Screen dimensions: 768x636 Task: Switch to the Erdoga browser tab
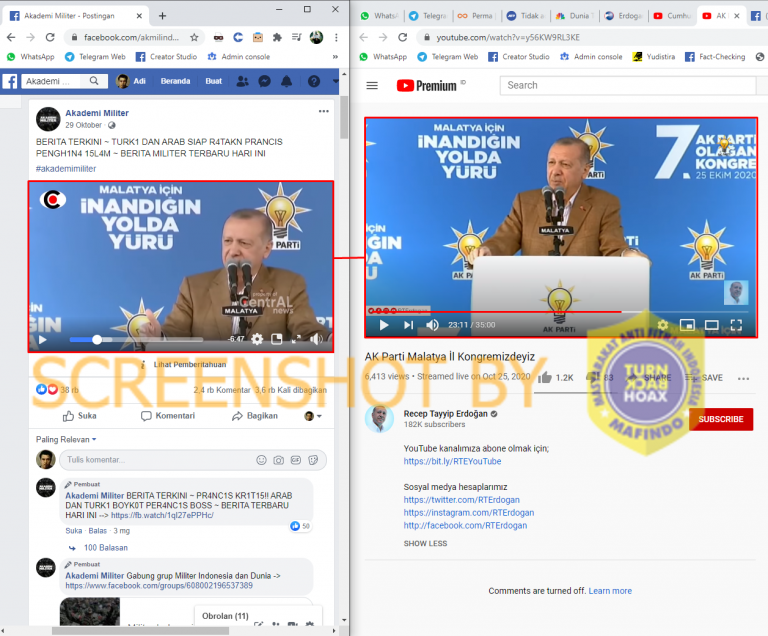[x=623, y=16]
